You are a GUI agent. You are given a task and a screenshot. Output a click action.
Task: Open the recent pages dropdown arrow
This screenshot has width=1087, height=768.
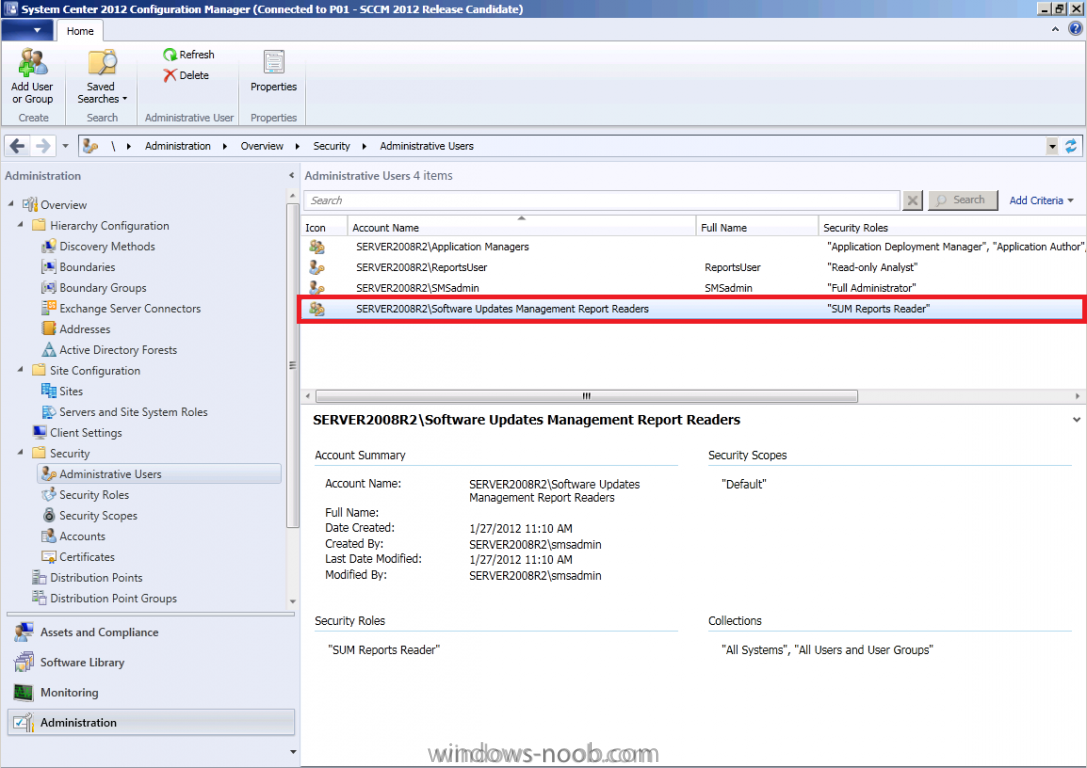[x=65, y=146]
